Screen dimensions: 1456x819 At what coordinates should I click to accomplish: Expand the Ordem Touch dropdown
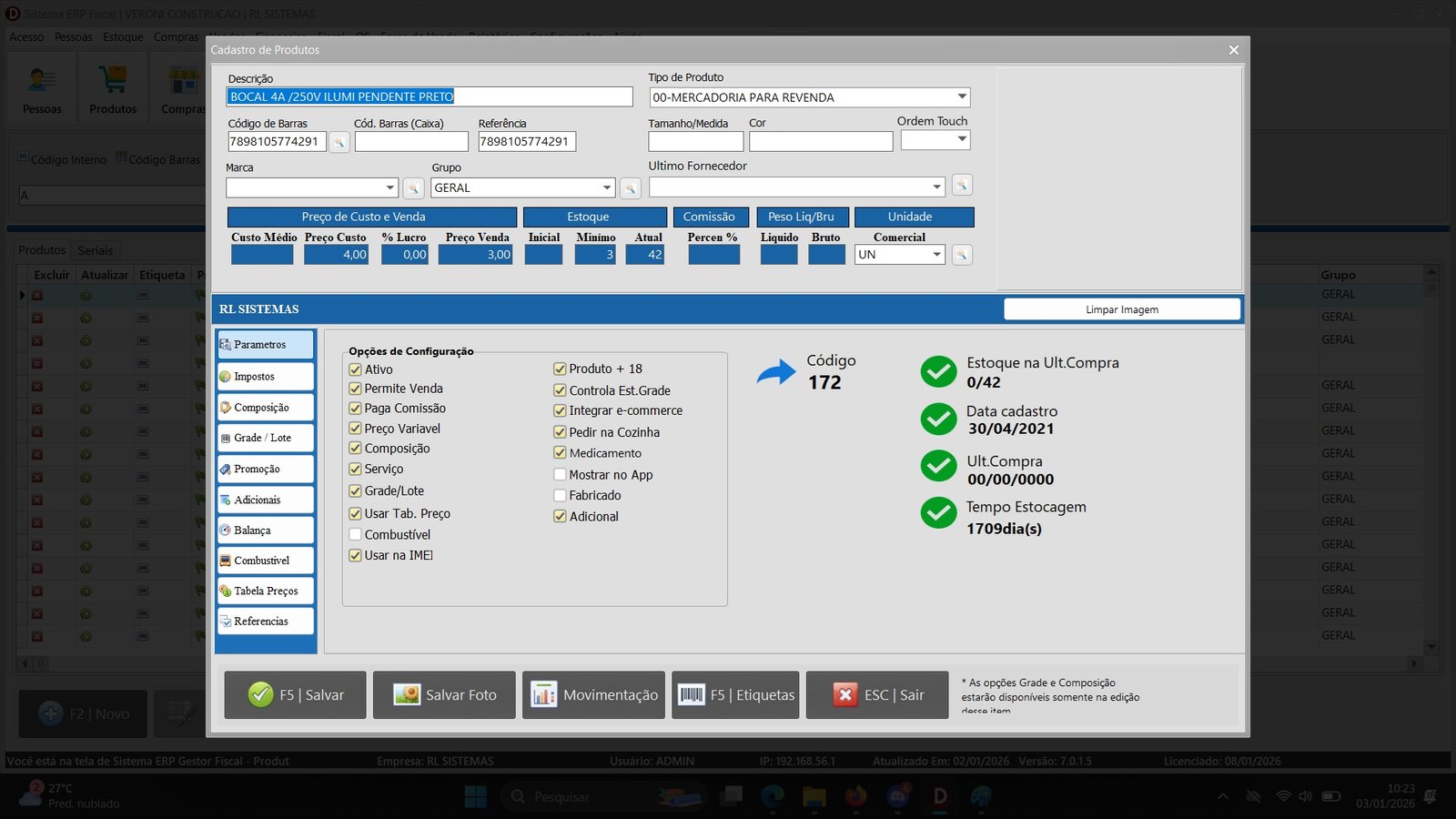[961, 140]
